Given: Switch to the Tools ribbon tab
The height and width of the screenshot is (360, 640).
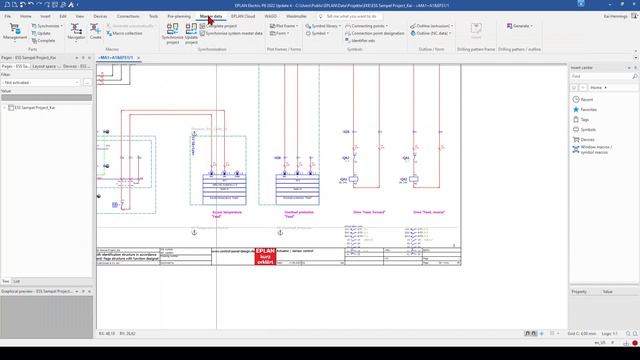Looking at the screenshot, I should (x=153, y=16).
